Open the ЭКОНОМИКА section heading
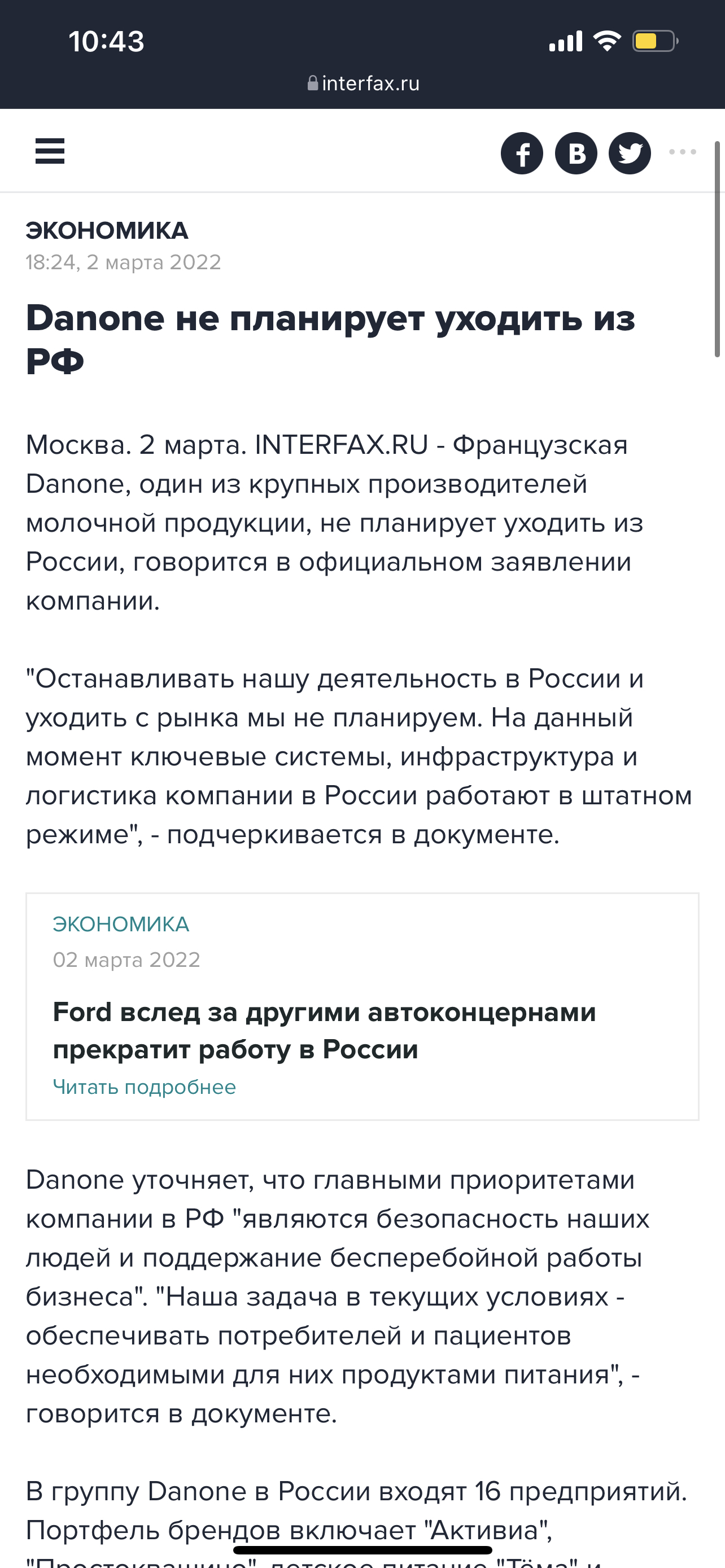This screenshot has height=1568, width=725. click(x=107, y=231)
